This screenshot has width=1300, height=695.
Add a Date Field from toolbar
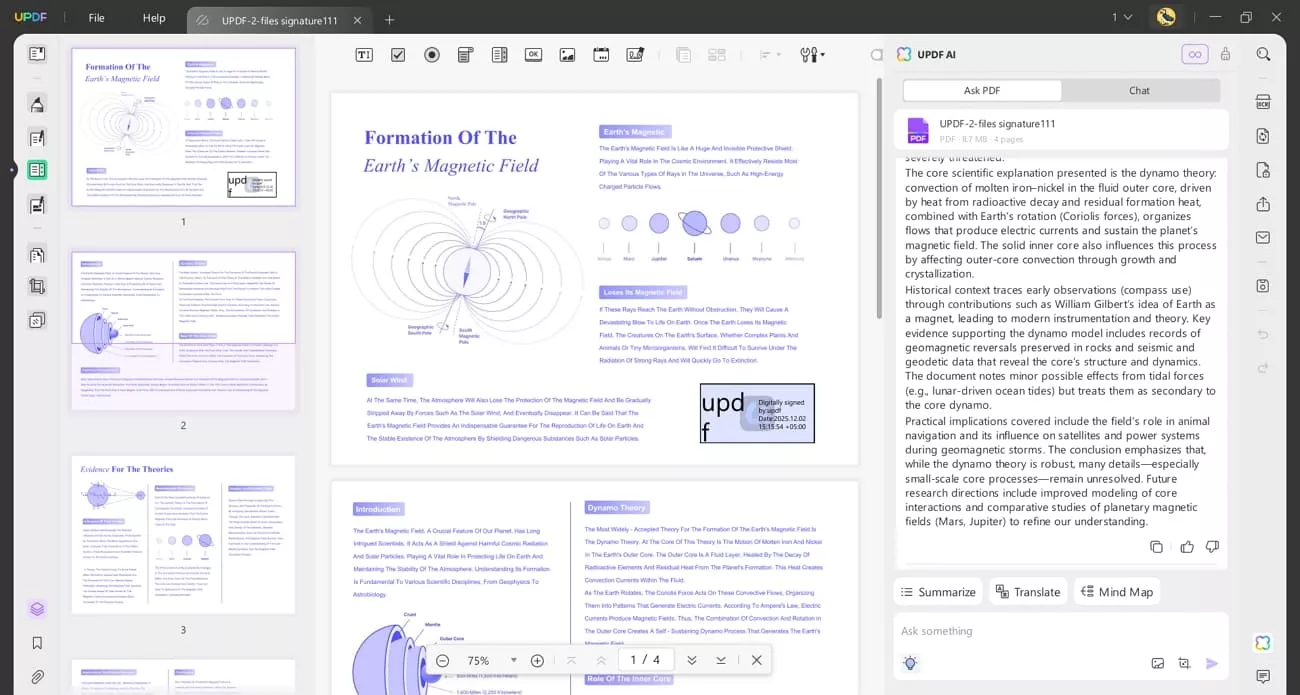[x=601, y=55]
